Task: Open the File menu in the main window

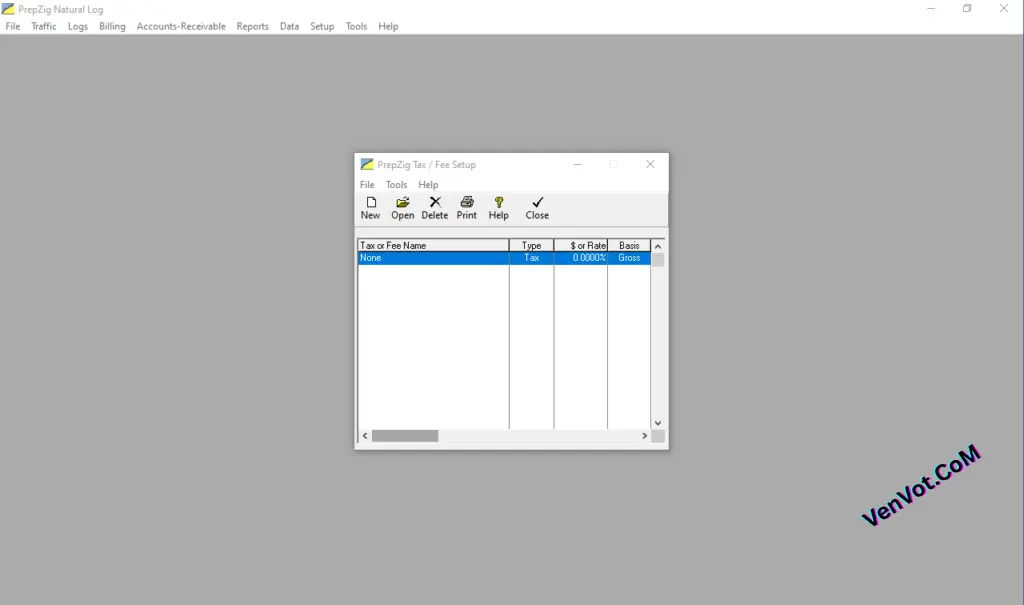Action: [x=12, y=26]
